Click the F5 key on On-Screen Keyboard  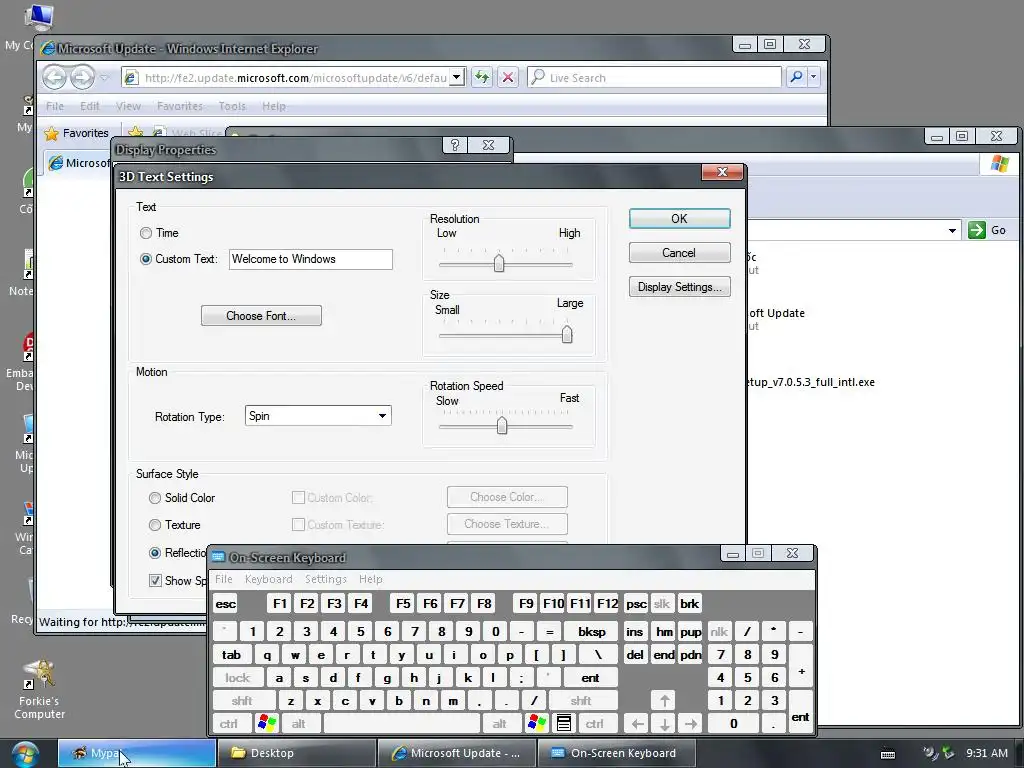[403, 603]
